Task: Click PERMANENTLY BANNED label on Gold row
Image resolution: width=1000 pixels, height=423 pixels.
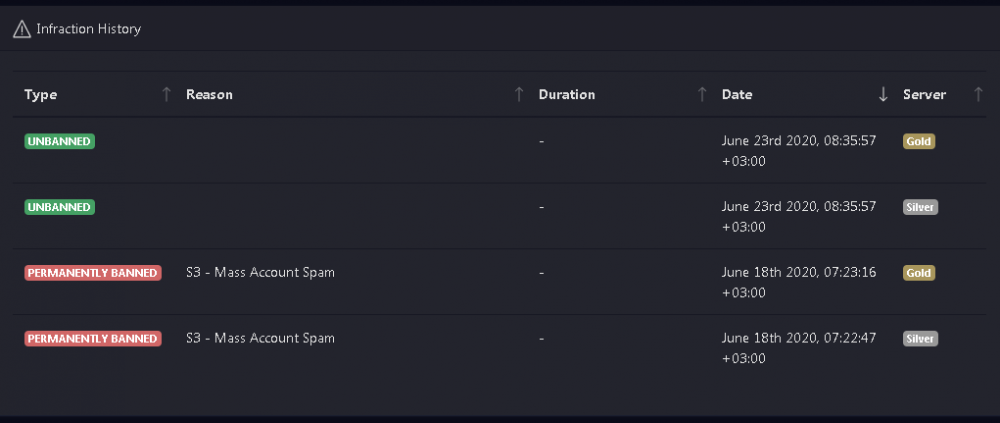Action: tap(93, 273)
